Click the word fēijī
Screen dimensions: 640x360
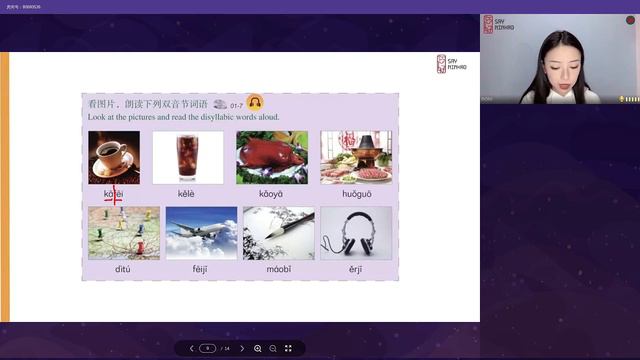[200, 269]
